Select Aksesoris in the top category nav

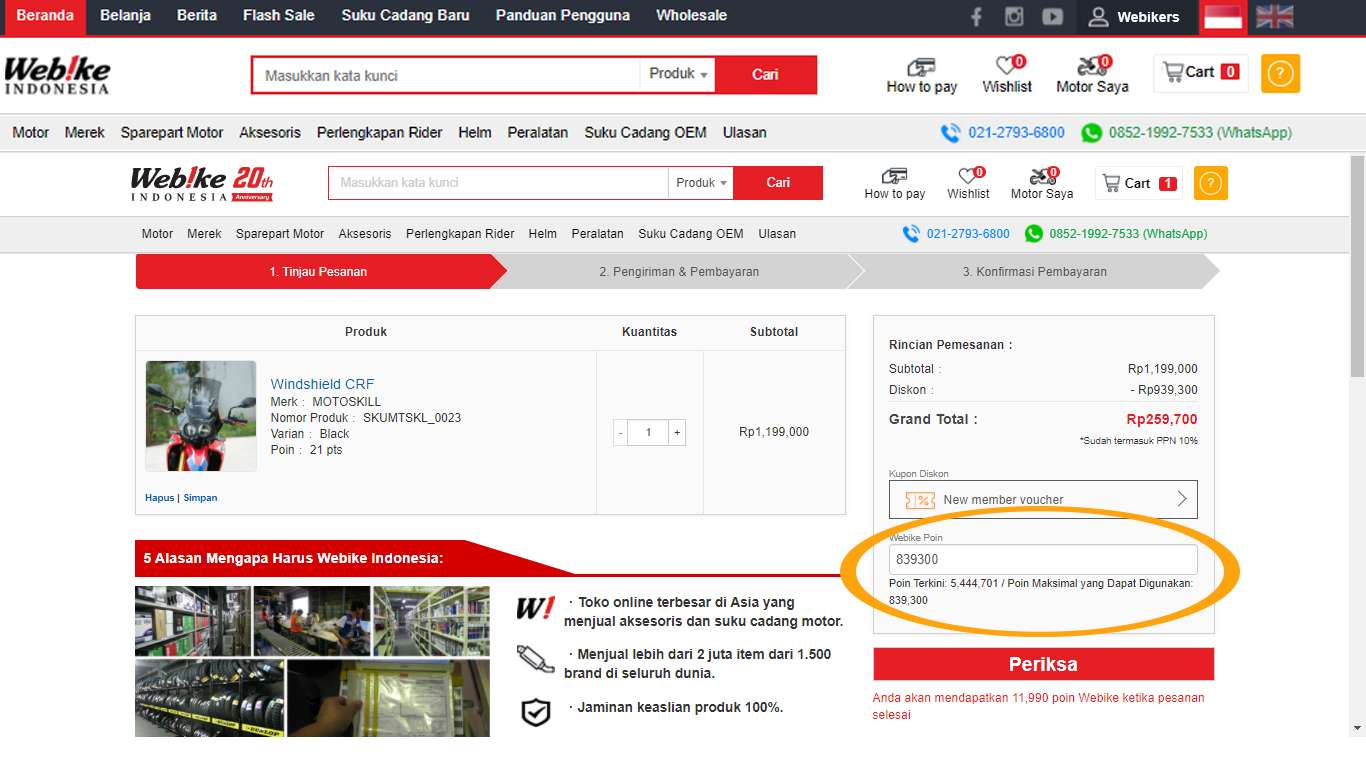click(270, 133)
